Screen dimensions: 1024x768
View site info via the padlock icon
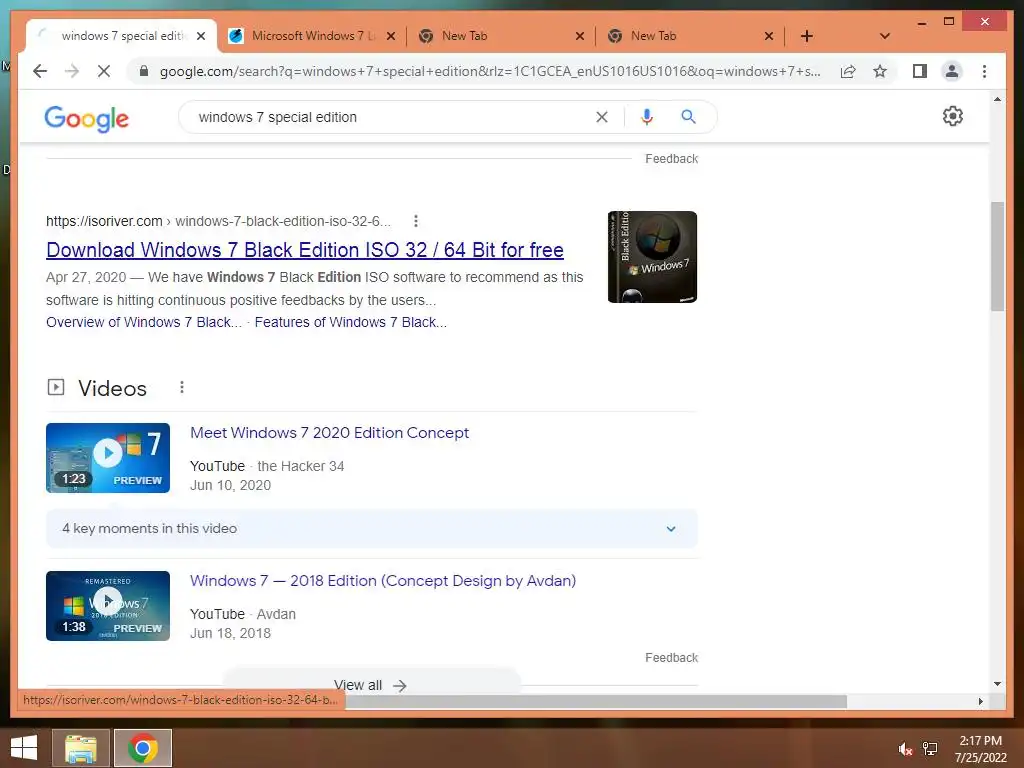(x=144, y=71)
